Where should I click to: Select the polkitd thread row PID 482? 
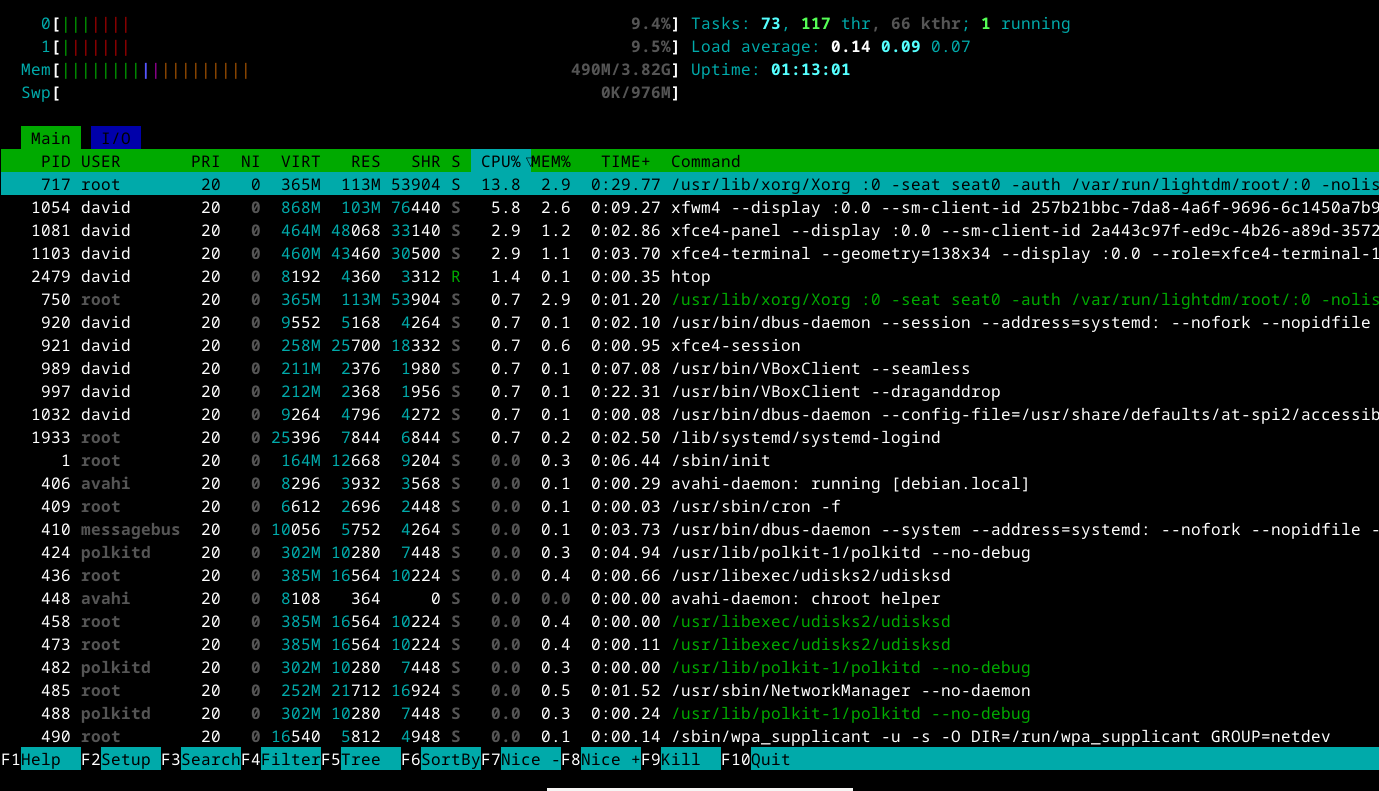pyautogui.click(x=689, y=667)
